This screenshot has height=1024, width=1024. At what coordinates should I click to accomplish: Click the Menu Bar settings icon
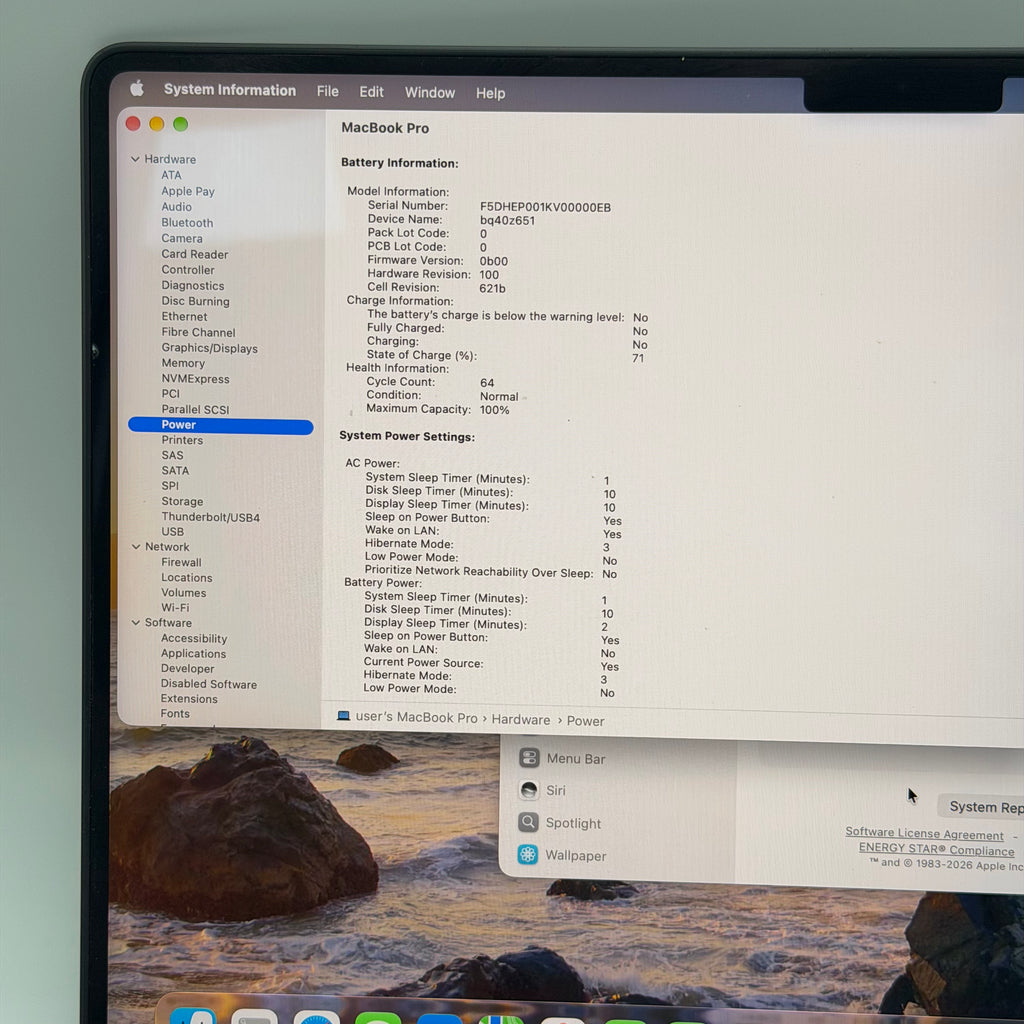(529, 758)
